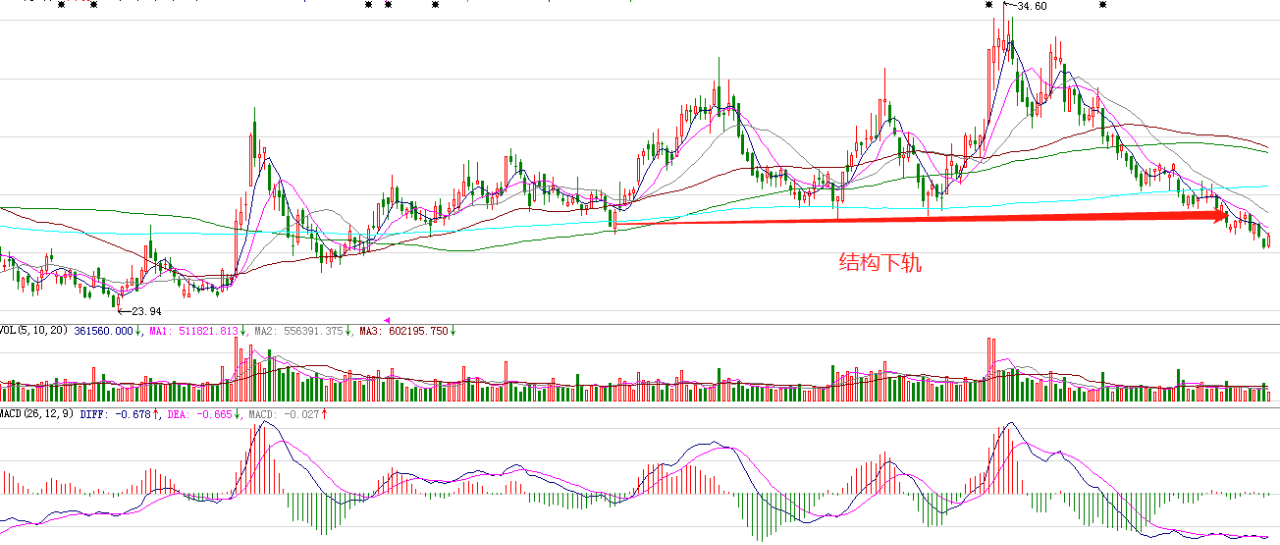Click the VOL(5,10,20) indicator label

tap(34, 331)
